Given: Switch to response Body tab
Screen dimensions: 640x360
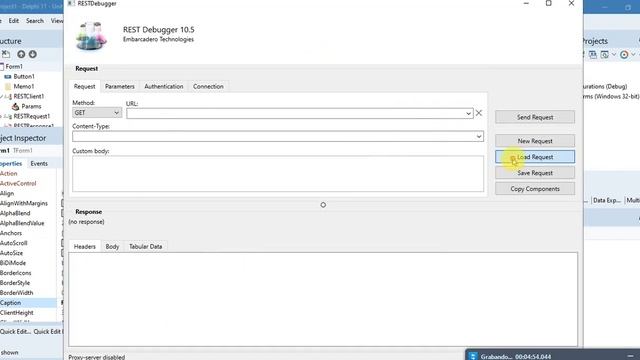Looking at the screenshot, I should tap(112, 247).
